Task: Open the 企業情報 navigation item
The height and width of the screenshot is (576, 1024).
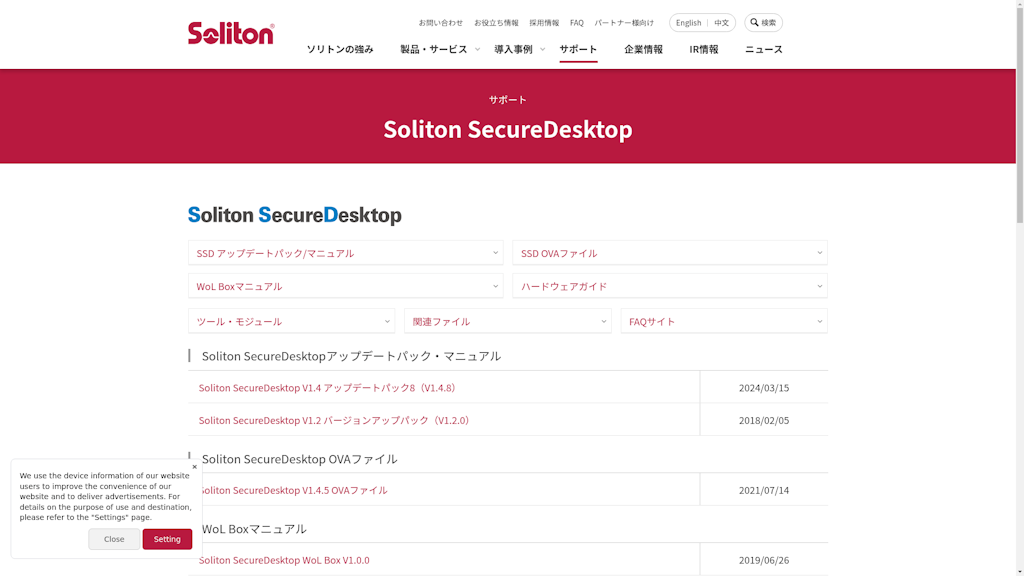Action: [x=643, y=49]
